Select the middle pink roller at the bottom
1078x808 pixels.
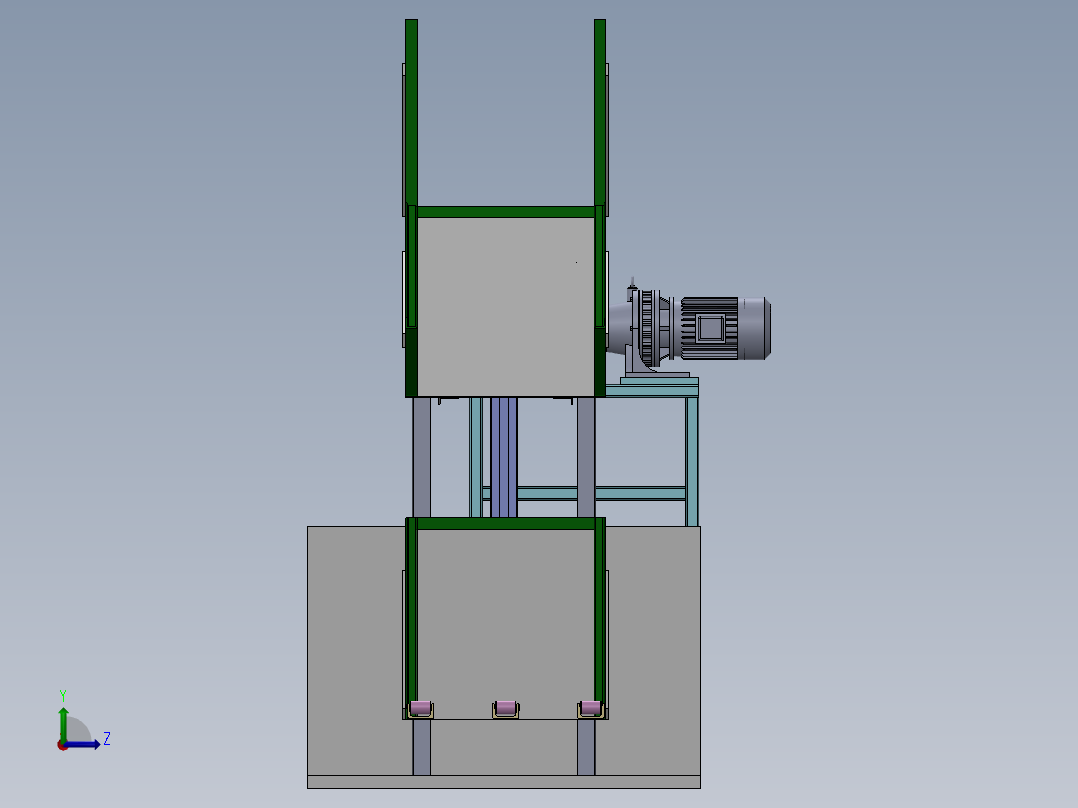(x=505, y=708)
